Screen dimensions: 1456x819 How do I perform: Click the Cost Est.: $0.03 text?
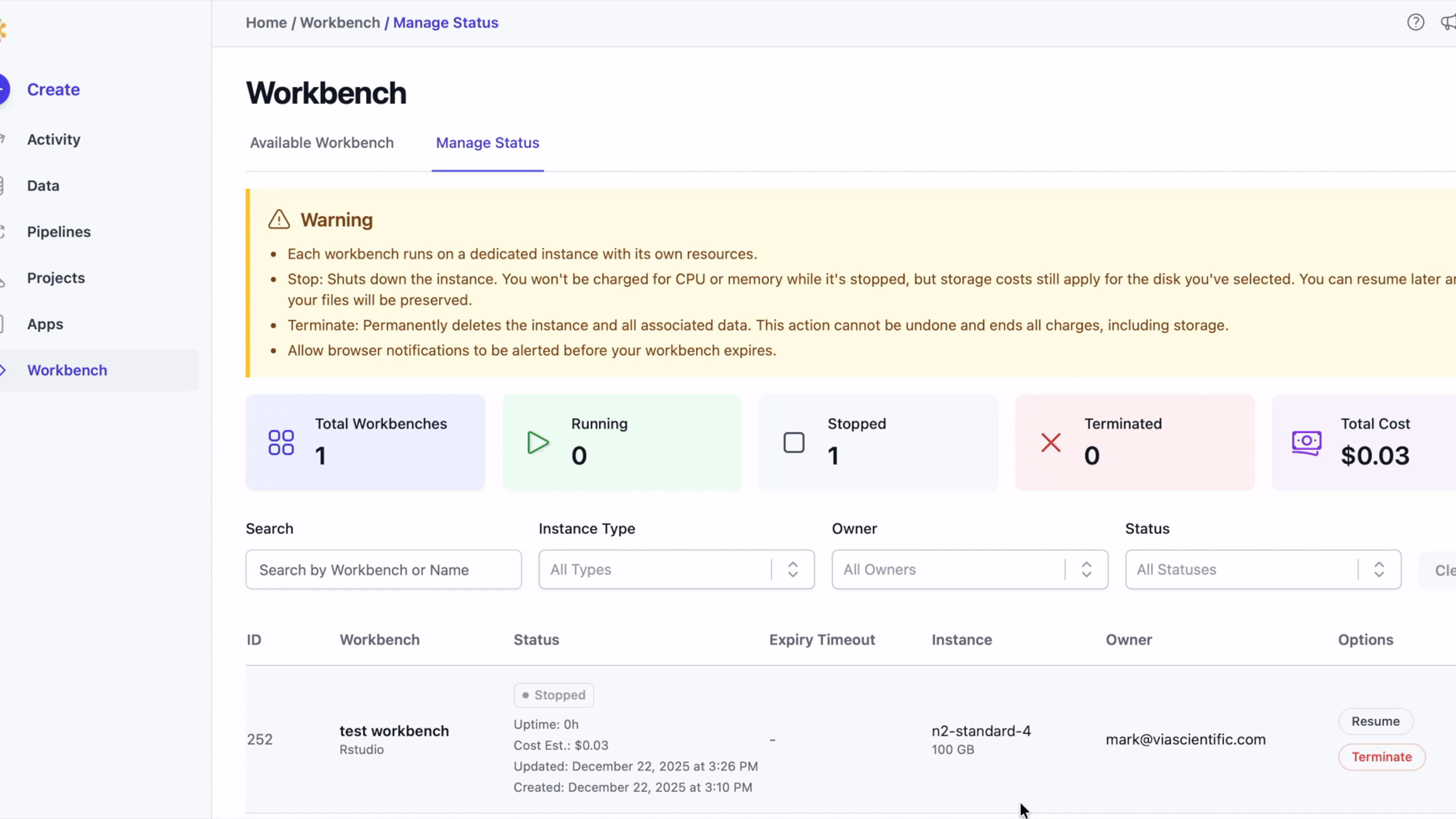coord(561,745)
